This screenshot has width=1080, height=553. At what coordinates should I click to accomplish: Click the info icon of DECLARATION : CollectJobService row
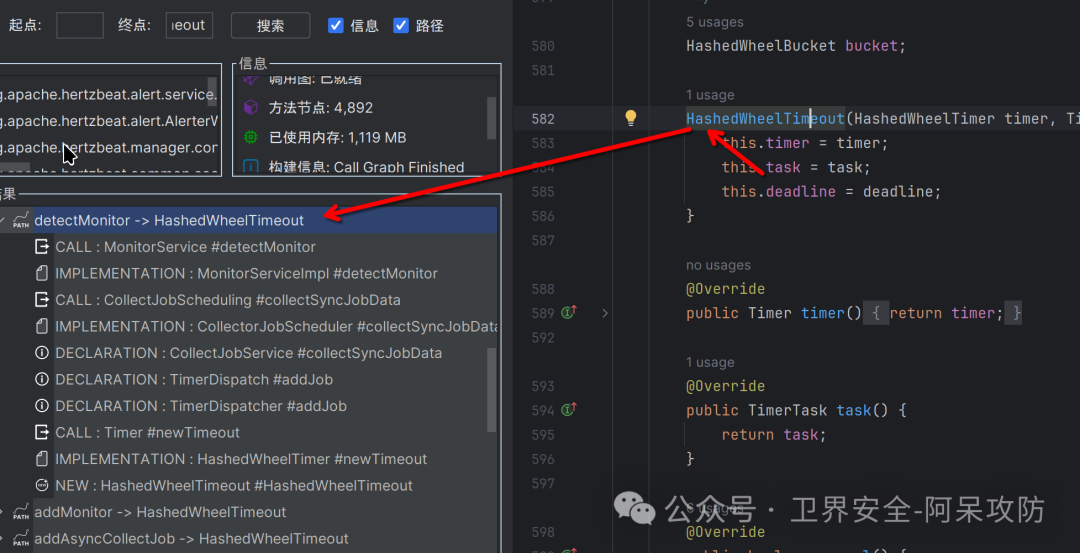pyautogui.click(x=43, y=353)
